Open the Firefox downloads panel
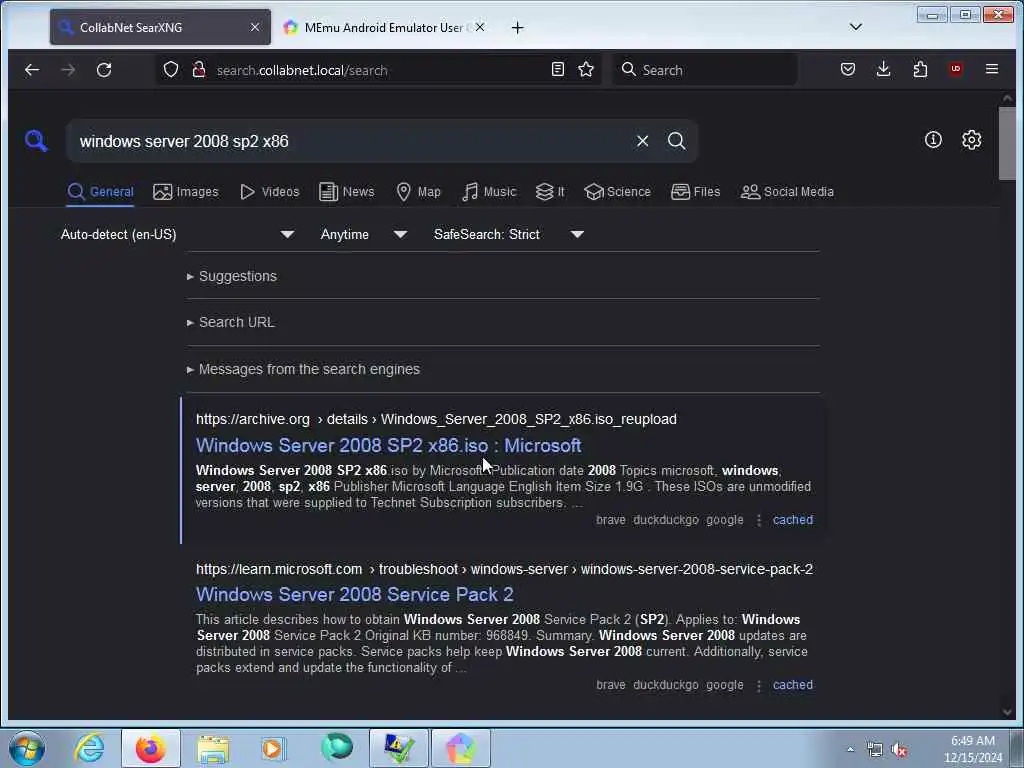 (884, 69)
